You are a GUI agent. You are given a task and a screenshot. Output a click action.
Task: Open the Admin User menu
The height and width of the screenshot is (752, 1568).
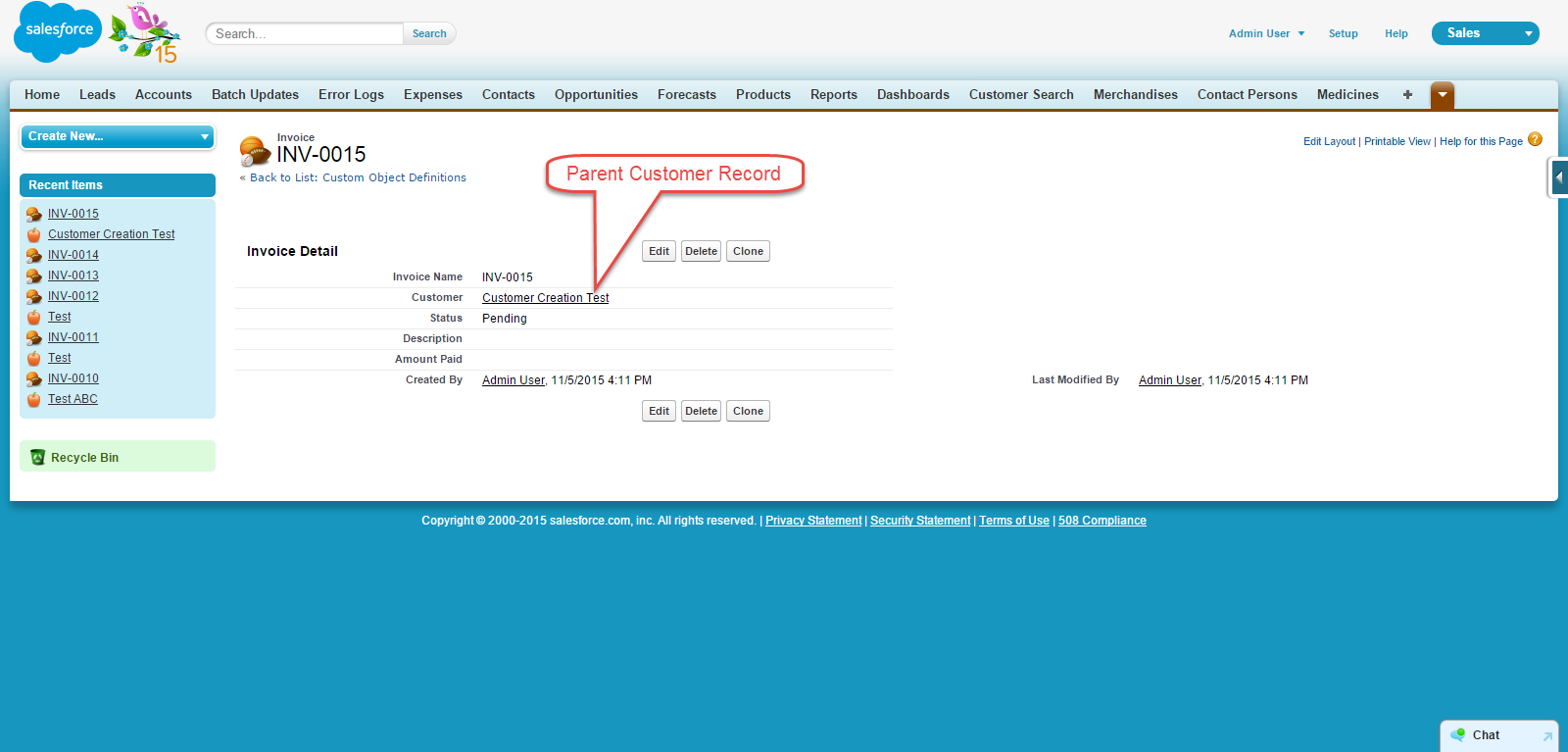(x=1266, y=33)
